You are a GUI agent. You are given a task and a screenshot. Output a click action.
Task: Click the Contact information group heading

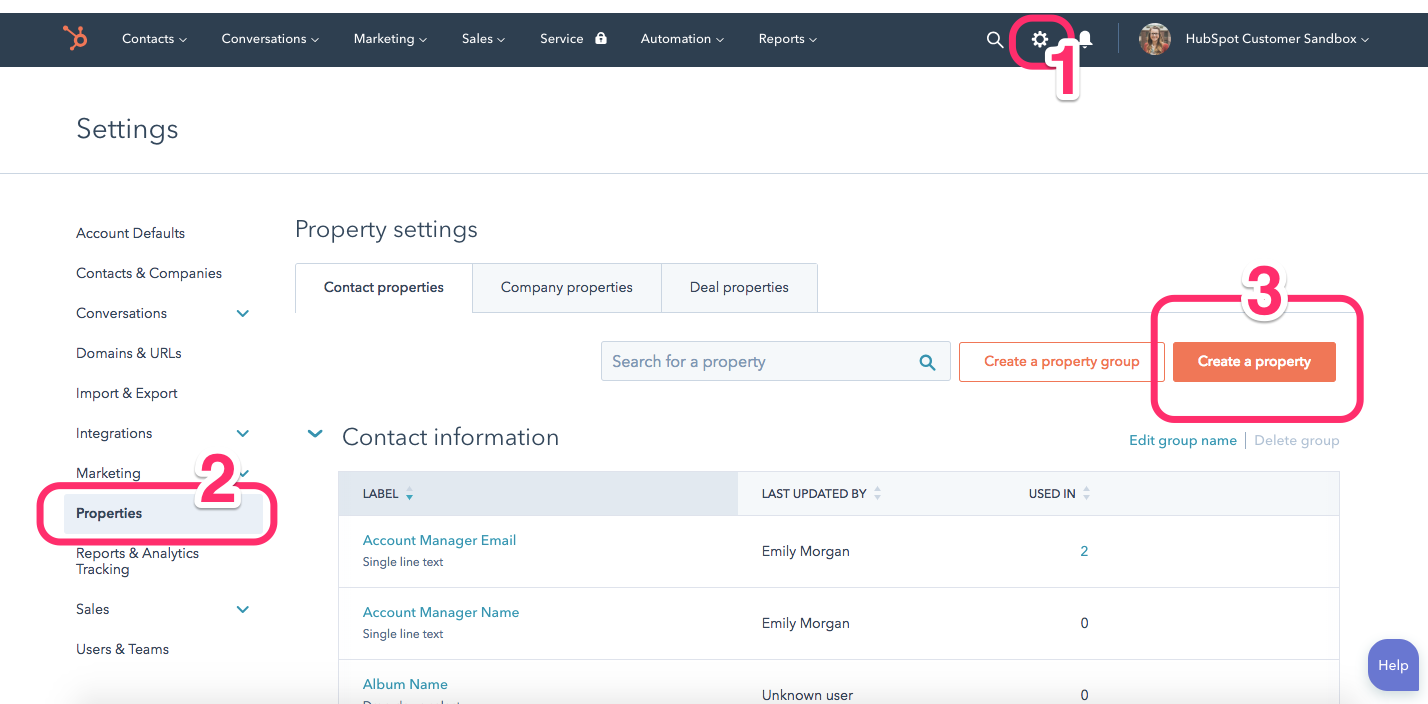pos(450,437)
